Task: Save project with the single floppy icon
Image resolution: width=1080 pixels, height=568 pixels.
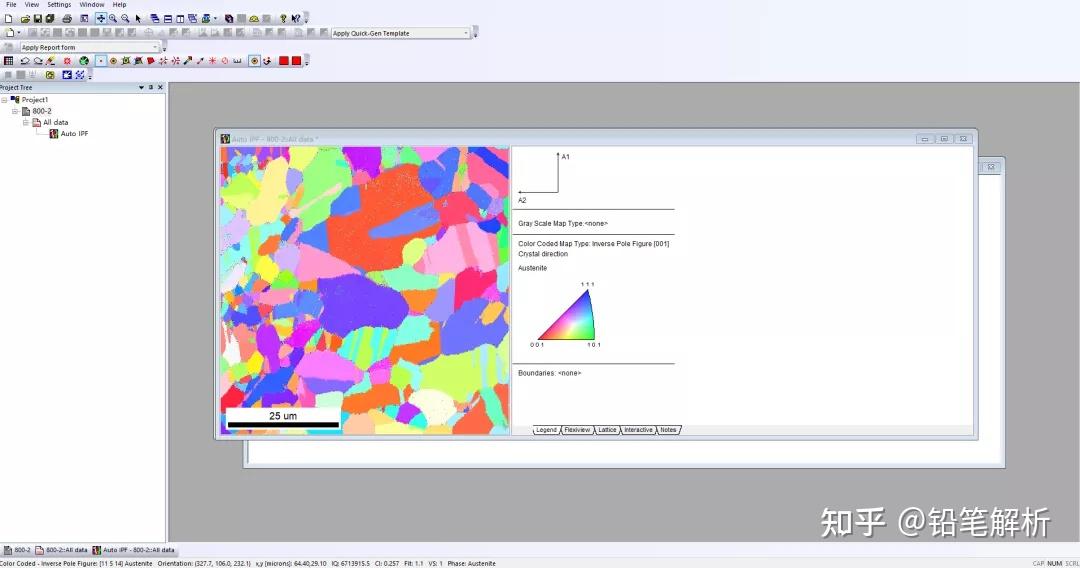Action: (38, 19)
